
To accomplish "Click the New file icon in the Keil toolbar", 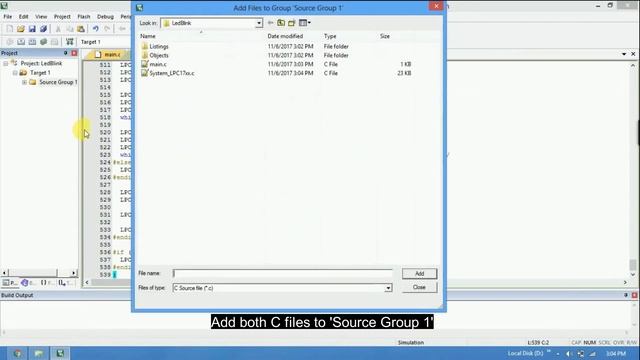I will coord(9,29).
